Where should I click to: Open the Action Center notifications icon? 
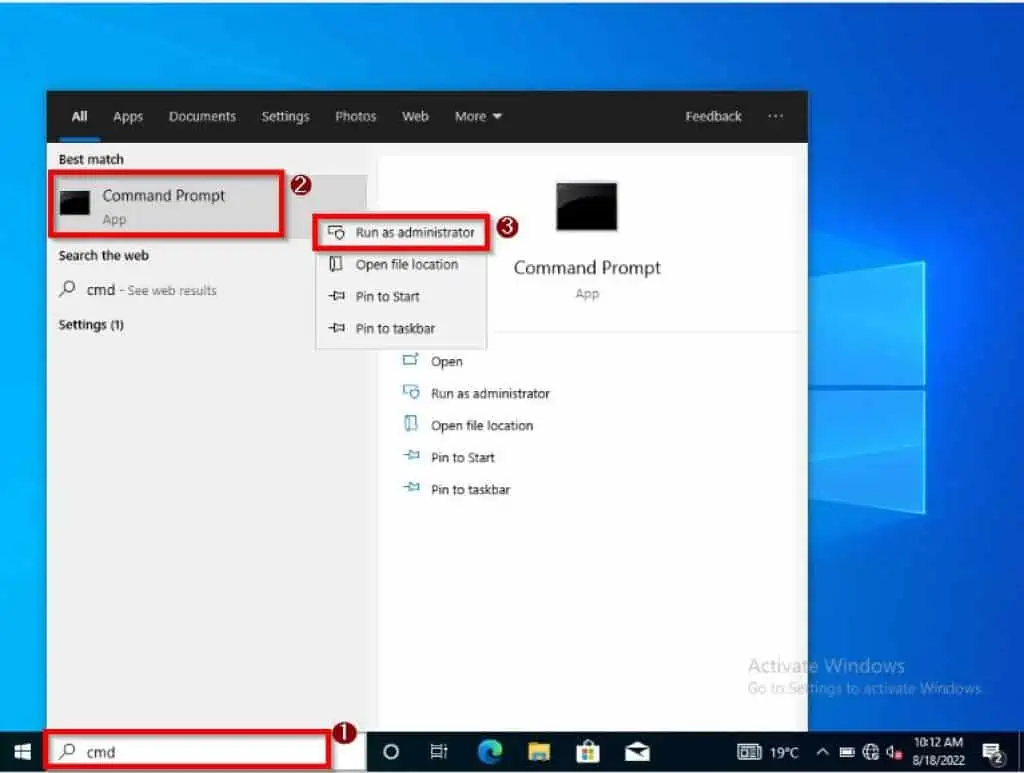coord(993,753)
